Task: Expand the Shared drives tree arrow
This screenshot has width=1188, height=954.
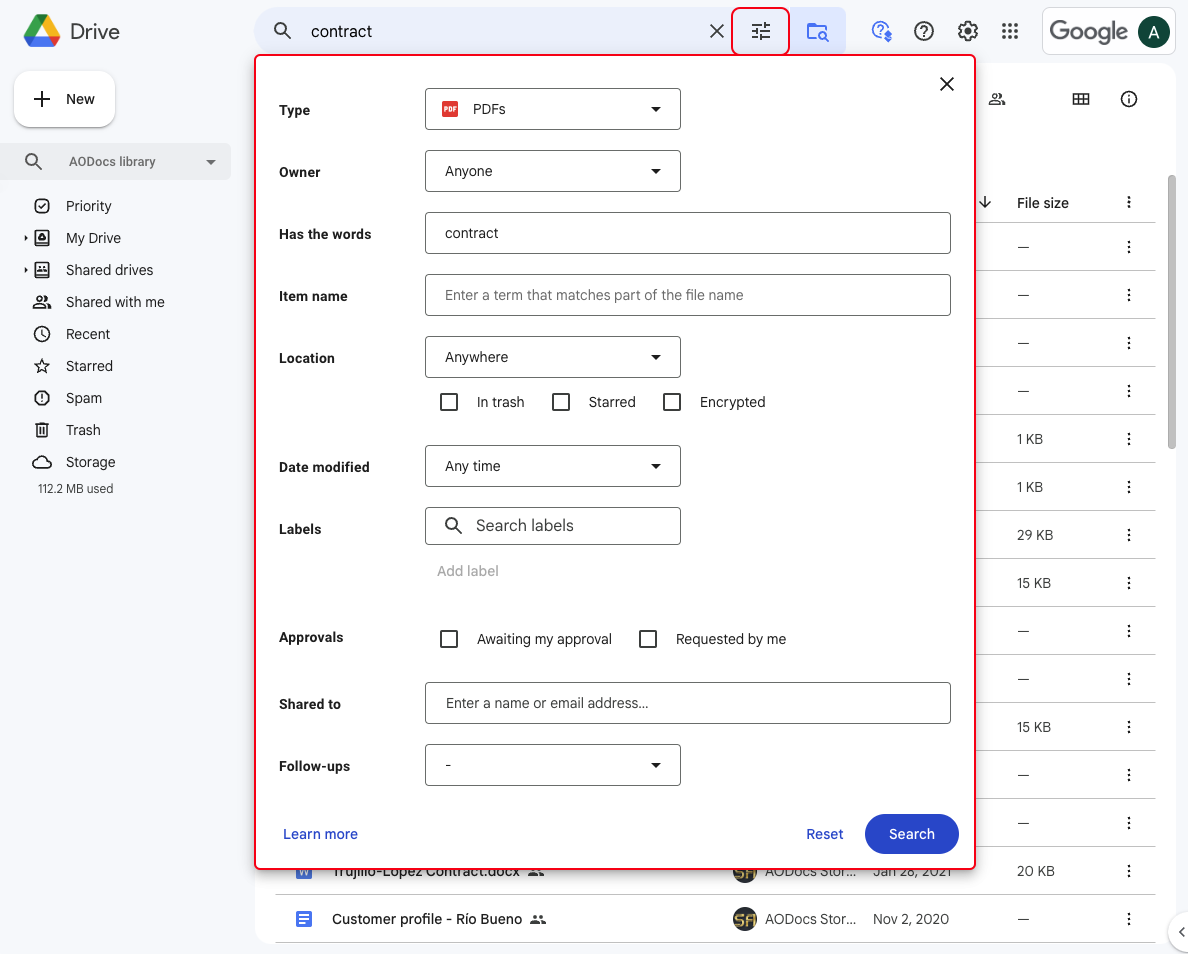Action: pyautogui.click(x=26, y=270)
